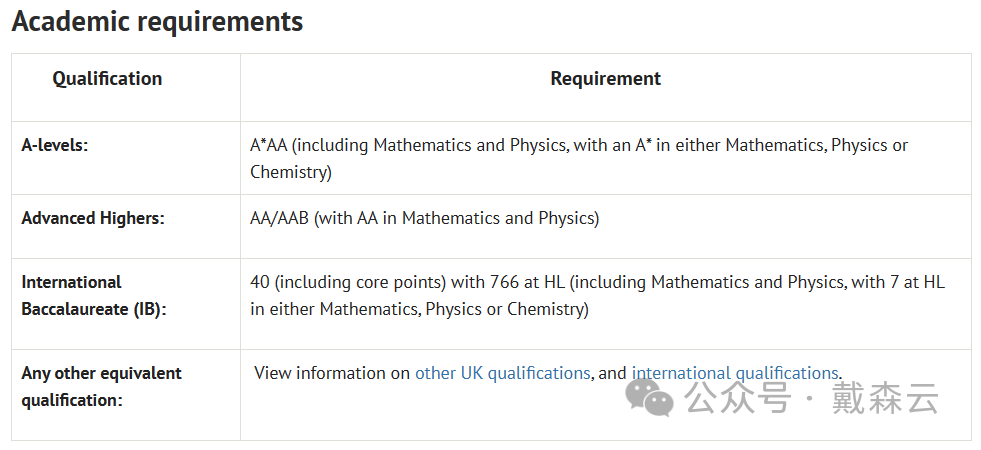This screenshot has width=981, height=450.
Task: Click the WeChat logo watermark icon
Action: coord(649,397)
